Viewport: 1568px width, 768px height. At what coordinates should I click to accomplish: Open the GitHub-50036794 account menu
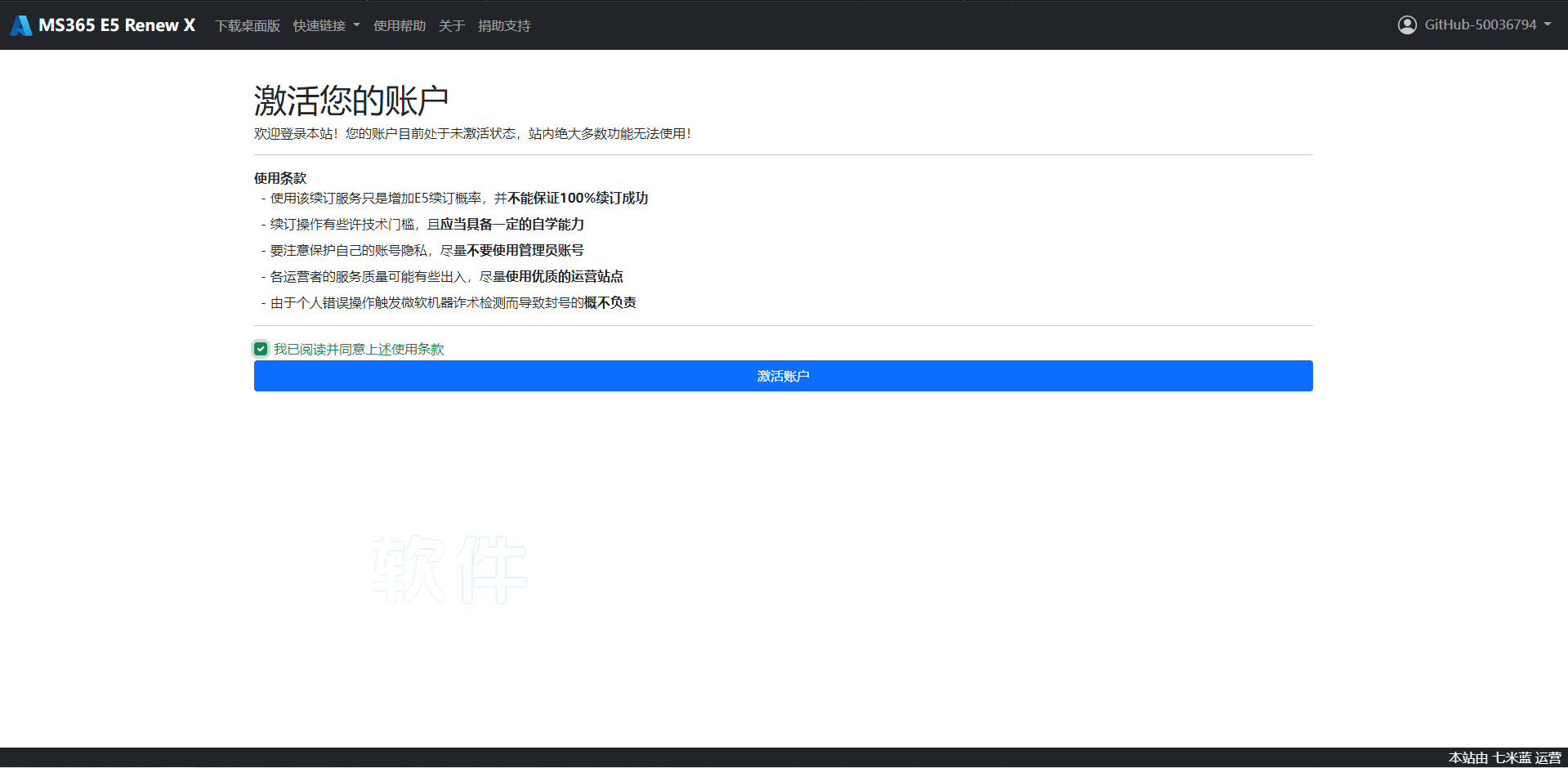(1480, 25)
